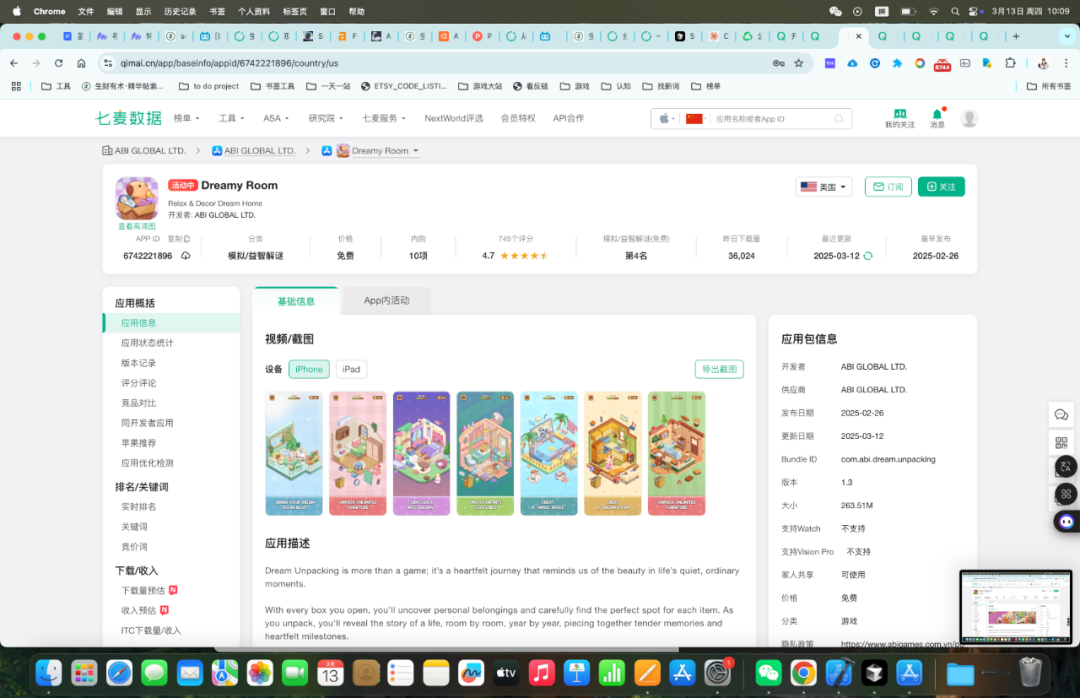The width and height of the screenshot is (1080, 698).
Task: Open the 所有书签 folder in bookmarks bar
Action: [x=1048, y=86]
